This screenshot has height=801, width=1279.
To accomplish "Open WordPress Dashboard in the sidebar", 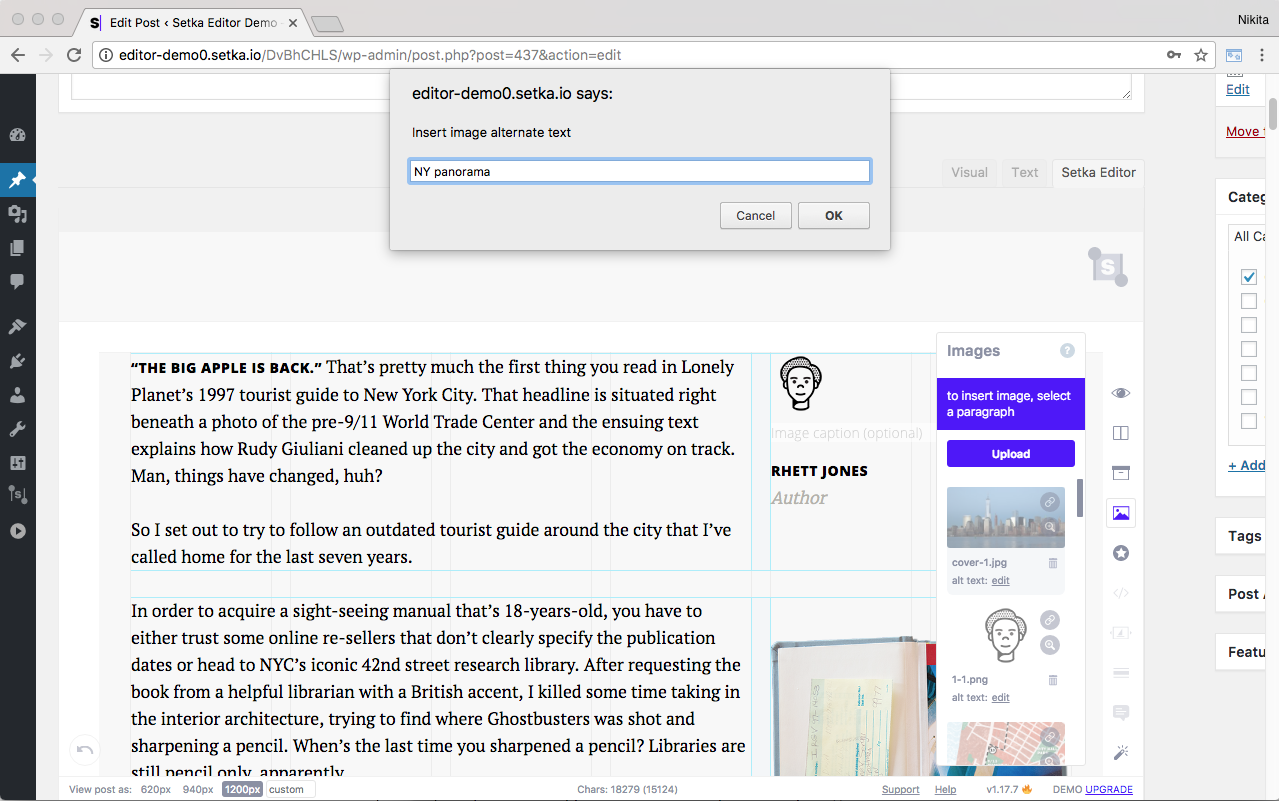I will [17, 135].
